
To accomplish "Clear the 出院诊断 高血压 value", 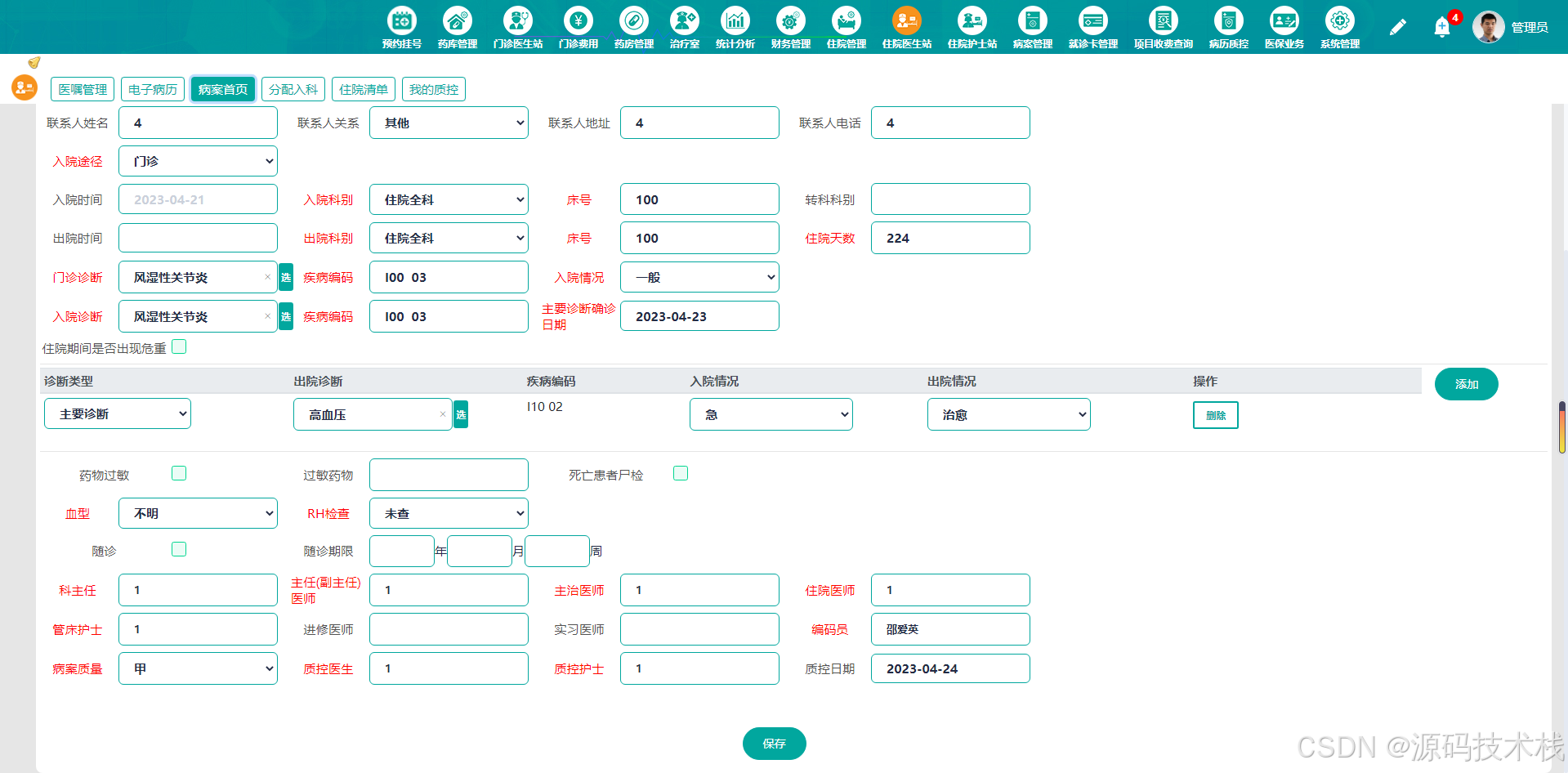I will [442, 414].
